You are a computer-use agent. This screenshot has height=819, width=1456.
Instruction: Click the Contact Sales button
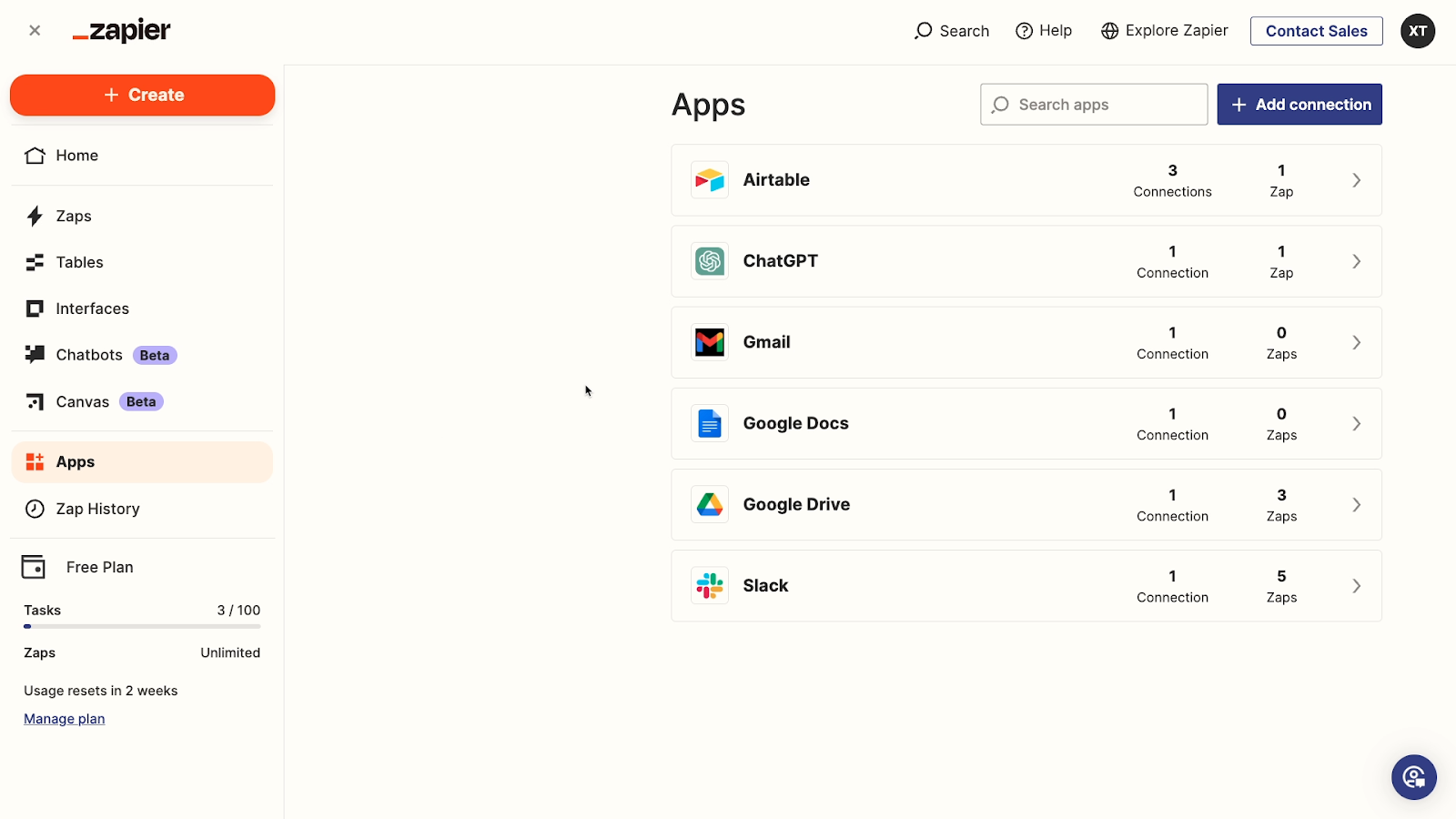pyautogui.click(x=1316, y=31)
